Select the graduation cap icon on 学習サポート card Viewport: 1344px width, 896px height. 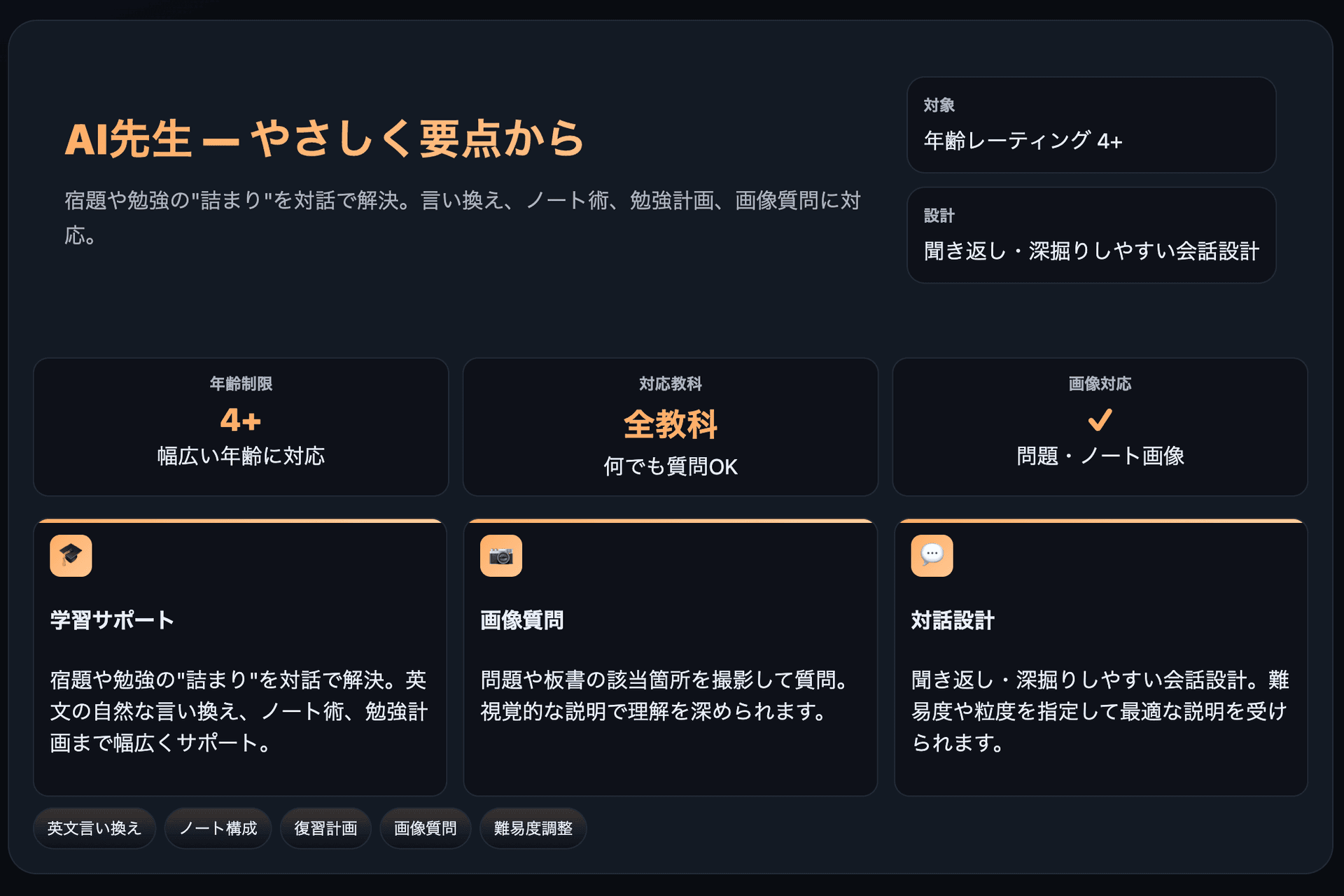click(71, 554)
